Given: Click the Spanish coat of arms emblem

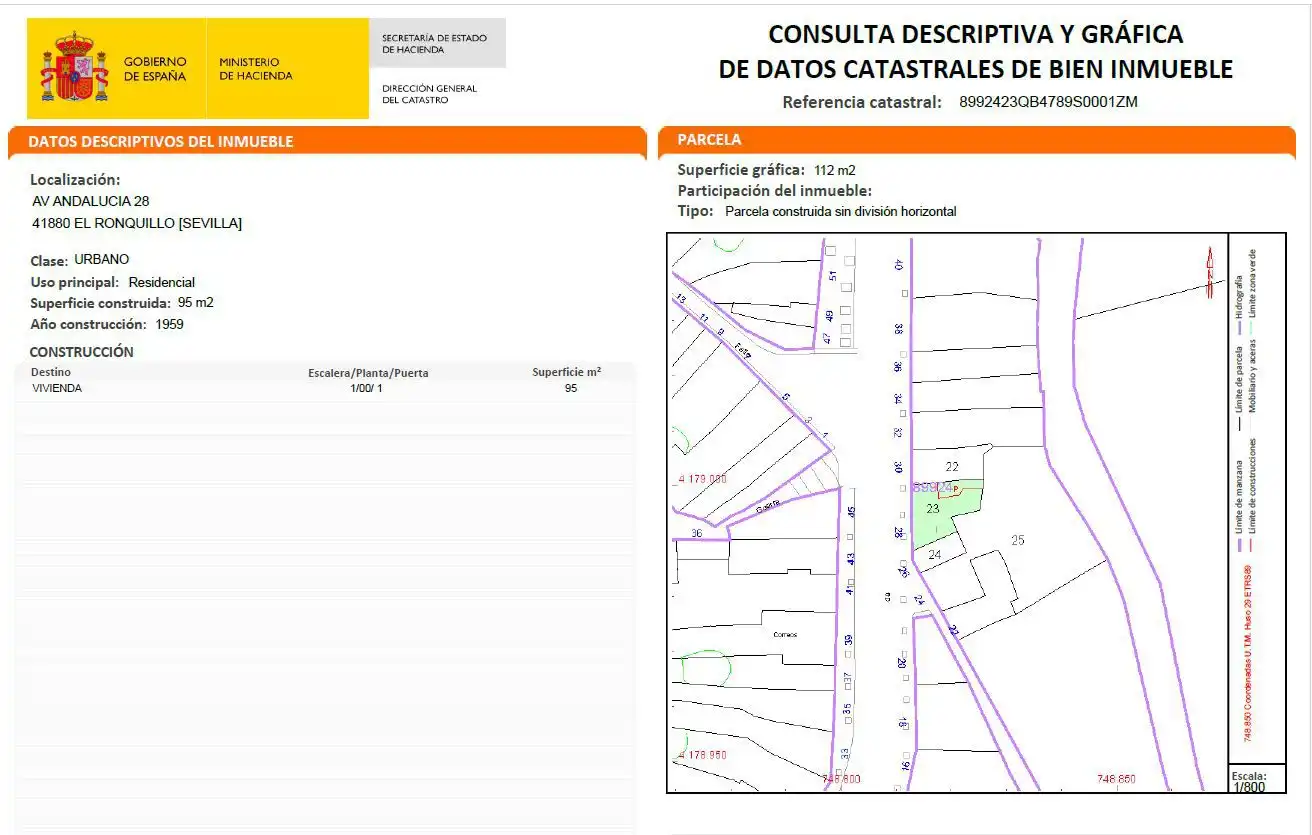Looking at the screenshot, I should [73, 67].
